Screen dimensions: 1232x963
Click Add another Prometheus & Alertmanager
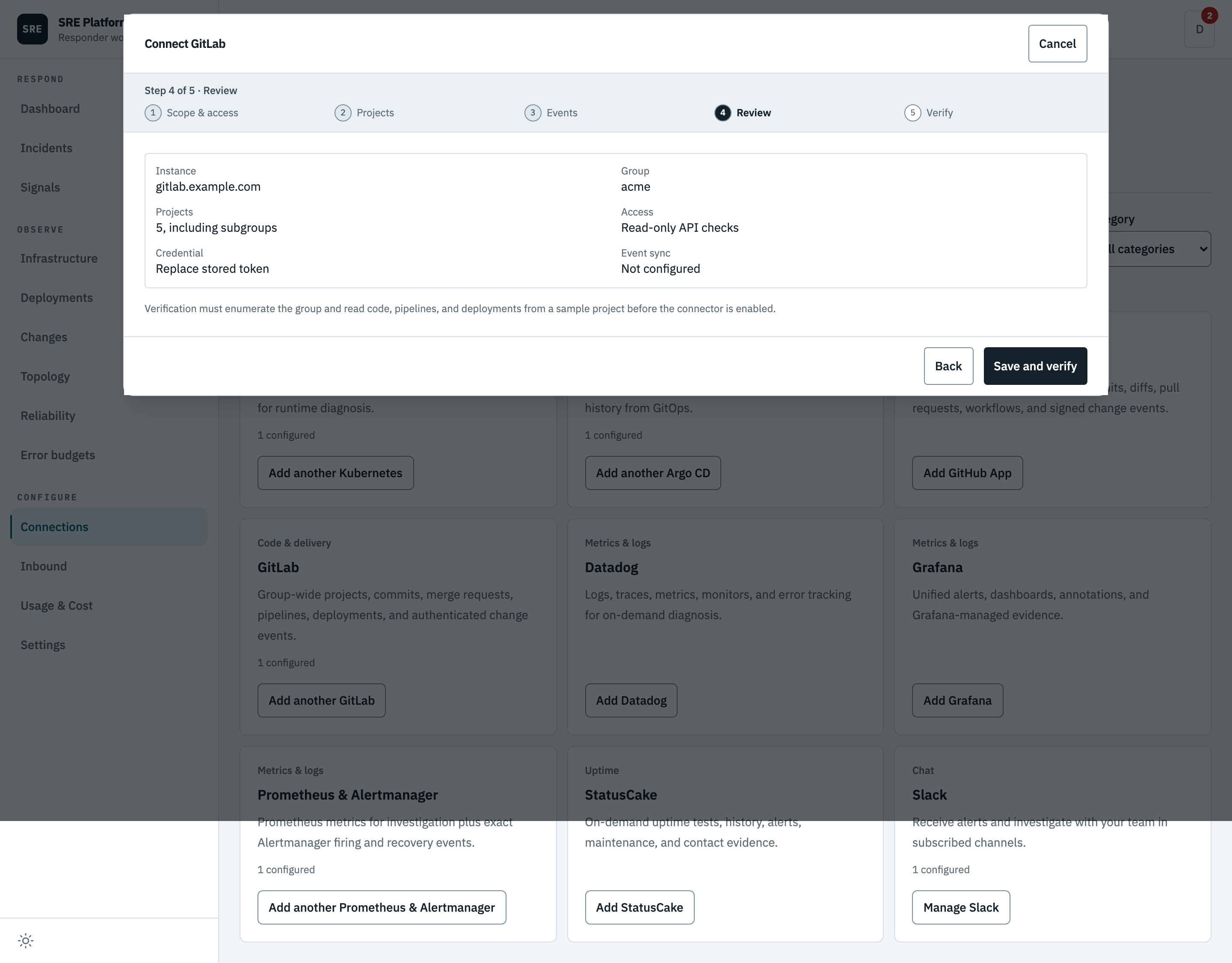coord(381,907)
